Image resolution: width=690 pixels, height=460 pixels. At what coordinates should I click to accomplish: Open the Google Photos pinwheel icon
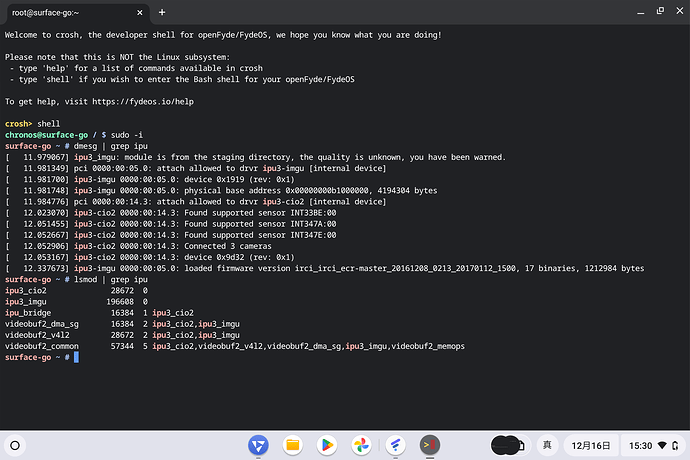(x=361, y=443)
